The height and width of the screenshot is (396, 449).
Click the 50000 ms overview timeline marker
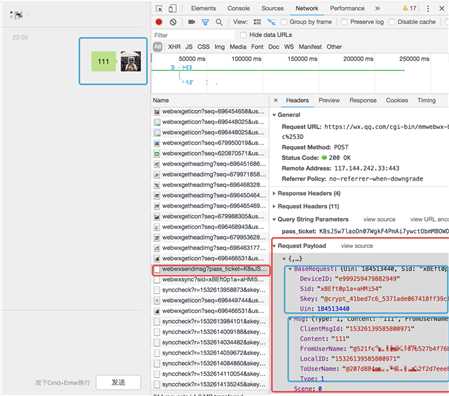click(x=192, y=59)
